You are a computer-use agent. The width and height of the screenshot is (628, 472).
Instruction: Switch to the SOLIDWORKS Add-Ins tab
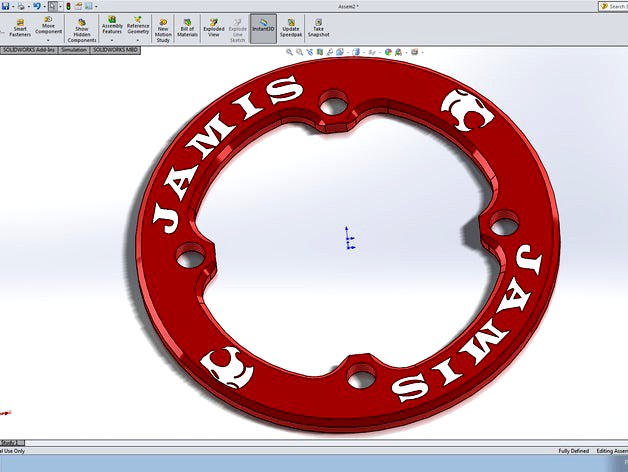29,49
